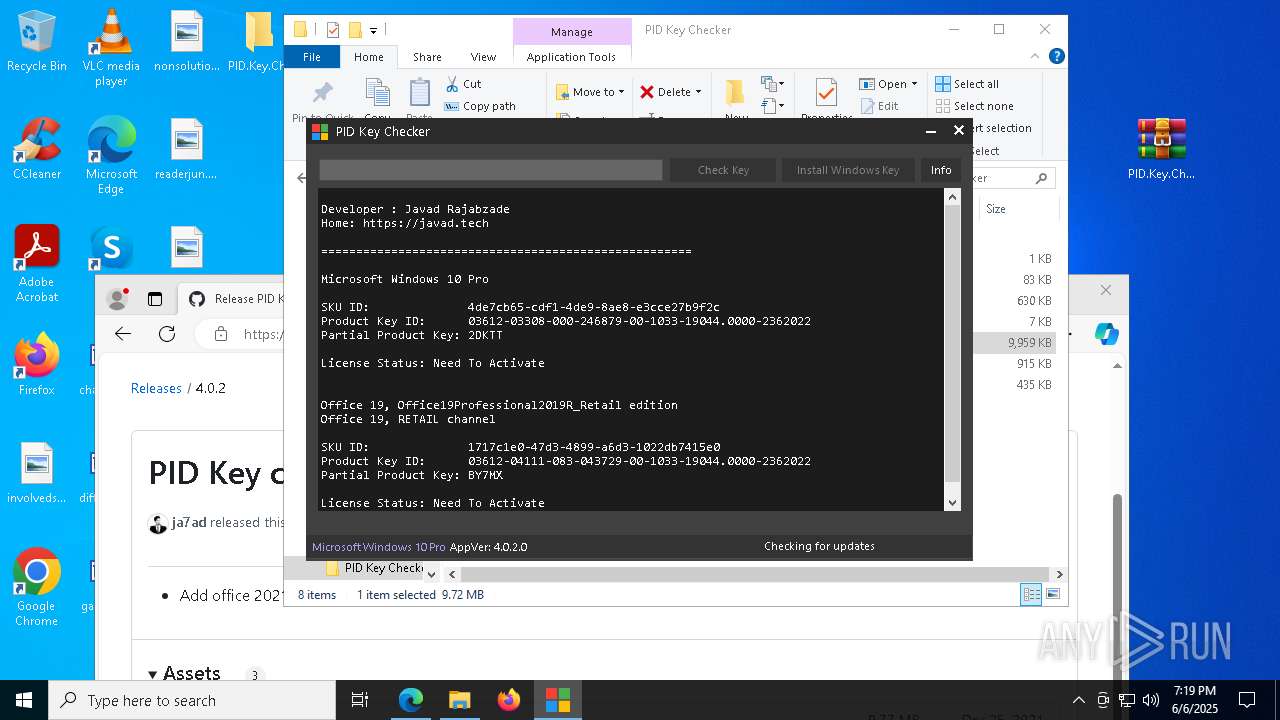
Task: Expand the Delete dropdown arrow
Action: click(x=698, y=92)
